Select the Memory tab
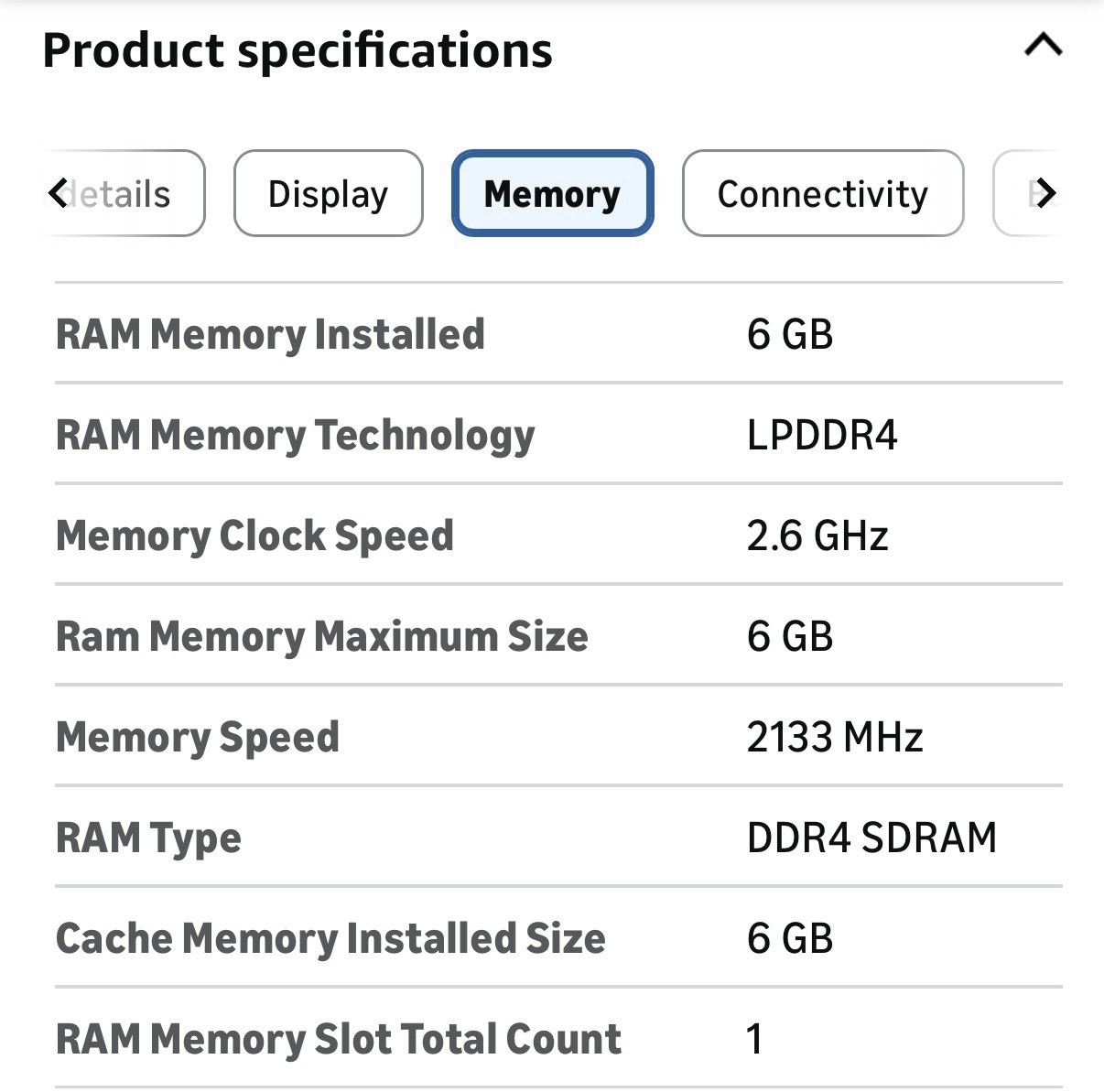 coord(552,193)
